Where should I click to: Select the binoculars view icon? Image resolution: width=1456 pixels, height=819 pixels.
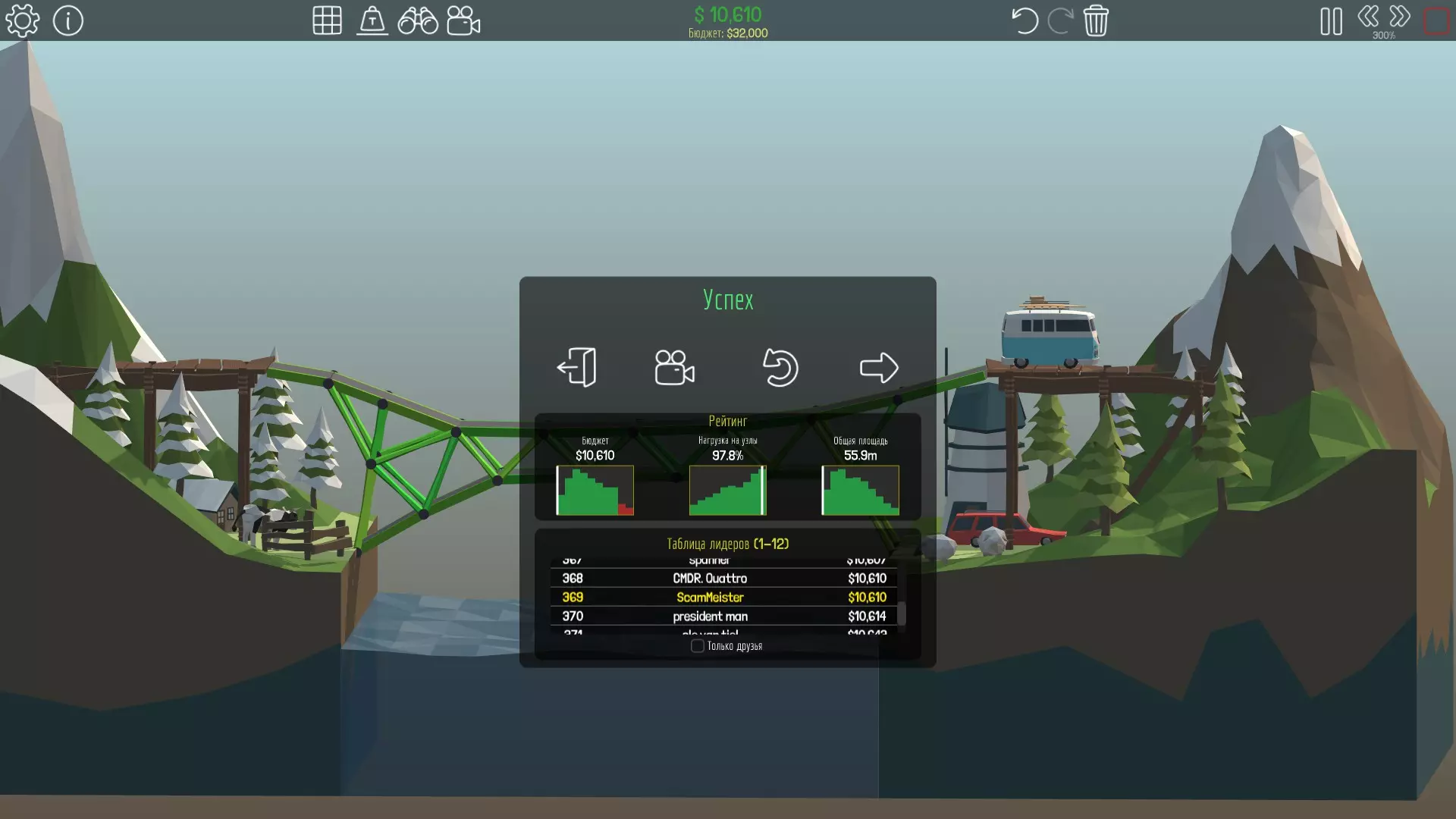[x=418, y=20]
